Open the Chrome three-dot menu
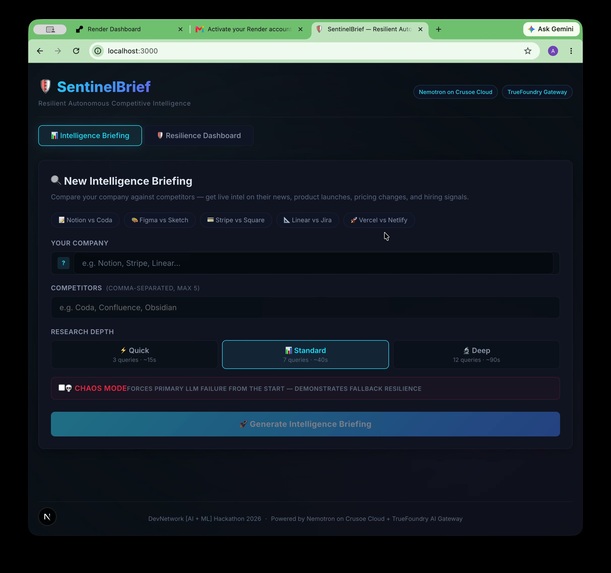This screenshot has height=573, width=611. 571,51
